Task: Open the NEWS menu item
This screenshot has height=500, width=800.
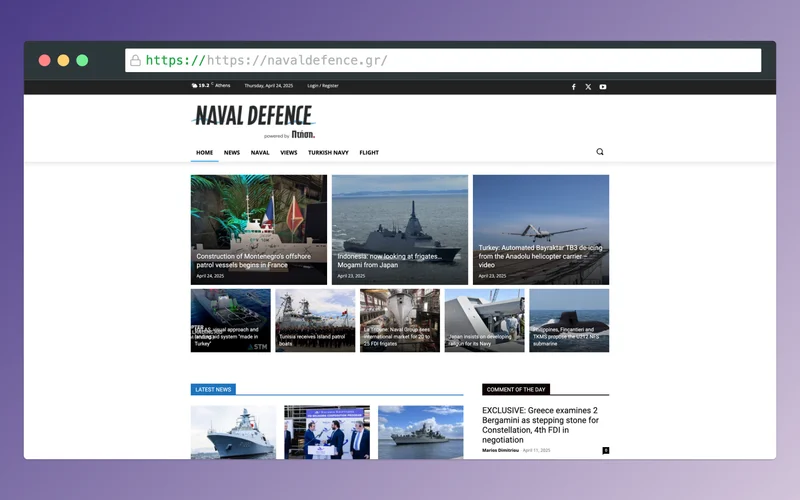Action: (x=232, y=153)
